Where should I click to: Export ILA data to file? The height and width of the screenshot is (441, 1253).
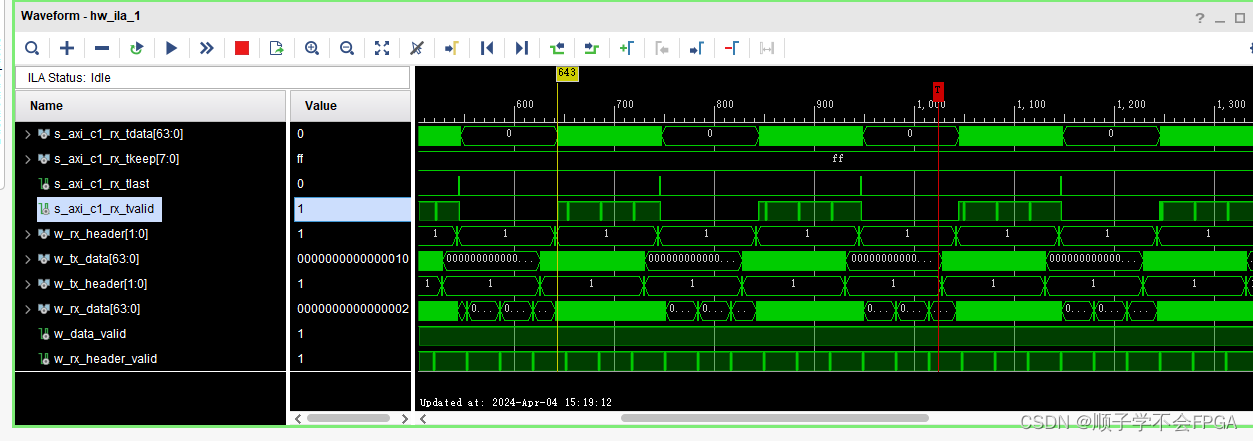pos(277,47)
